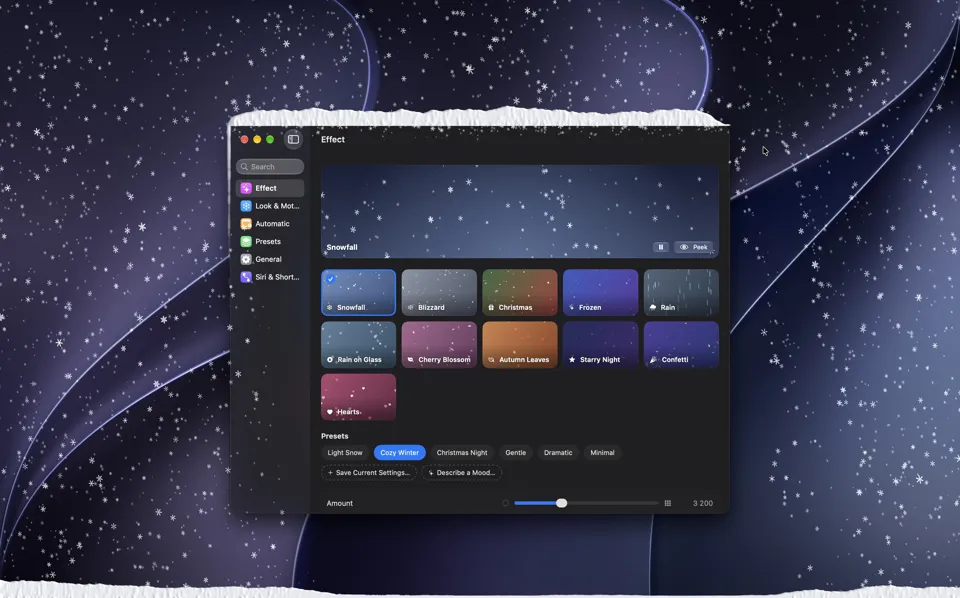960x598 pixels.
Task: Select the Christmas effect tile
Action: (520, 293)
